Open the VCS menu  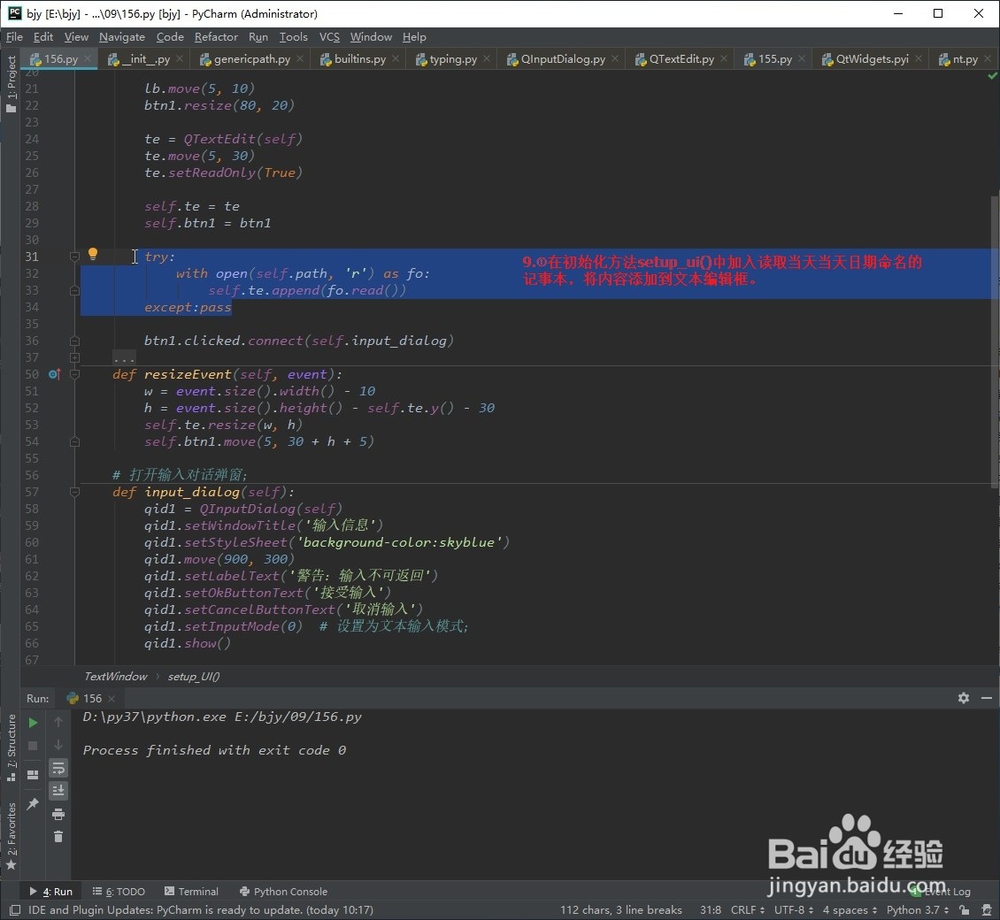(329, 37)
